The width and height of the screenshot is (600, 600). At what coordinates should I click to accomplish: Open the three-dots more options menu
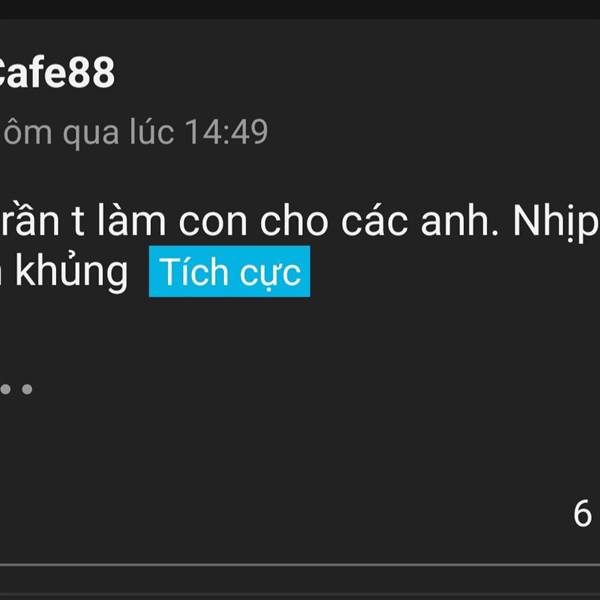pyautogui.click(x=16, y=389)
